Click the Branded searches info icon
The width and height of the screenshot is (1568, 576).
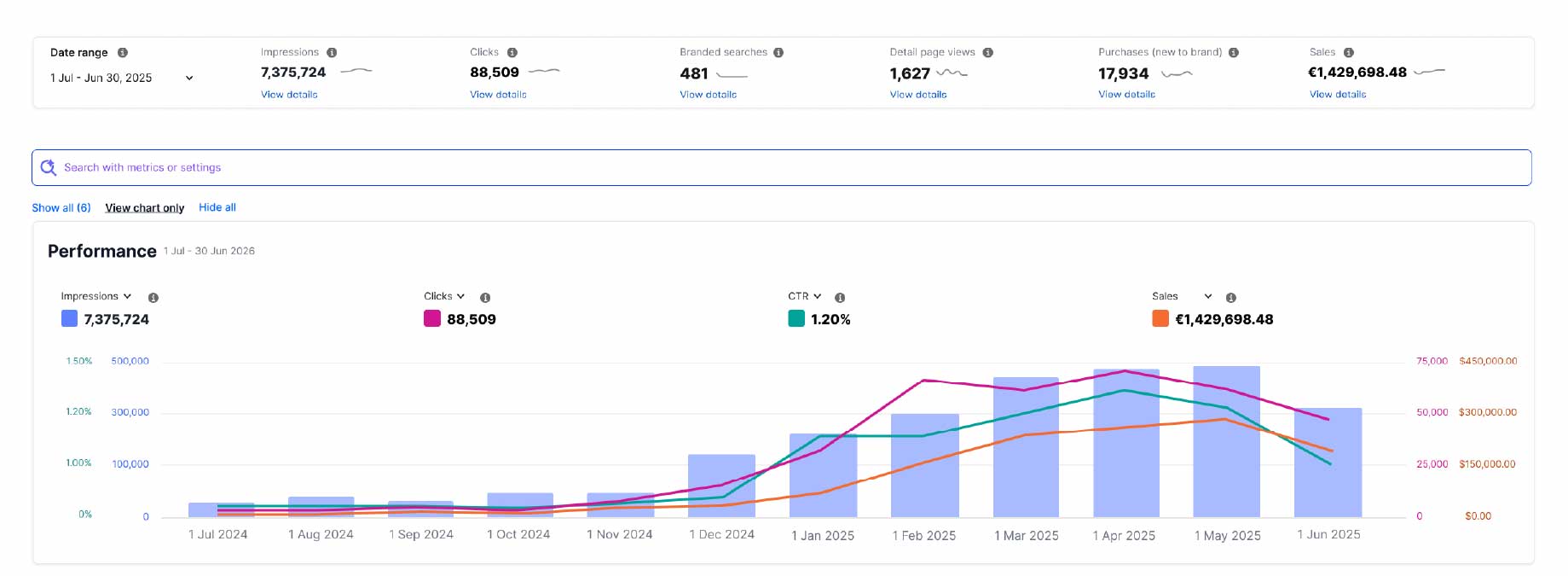778,52
